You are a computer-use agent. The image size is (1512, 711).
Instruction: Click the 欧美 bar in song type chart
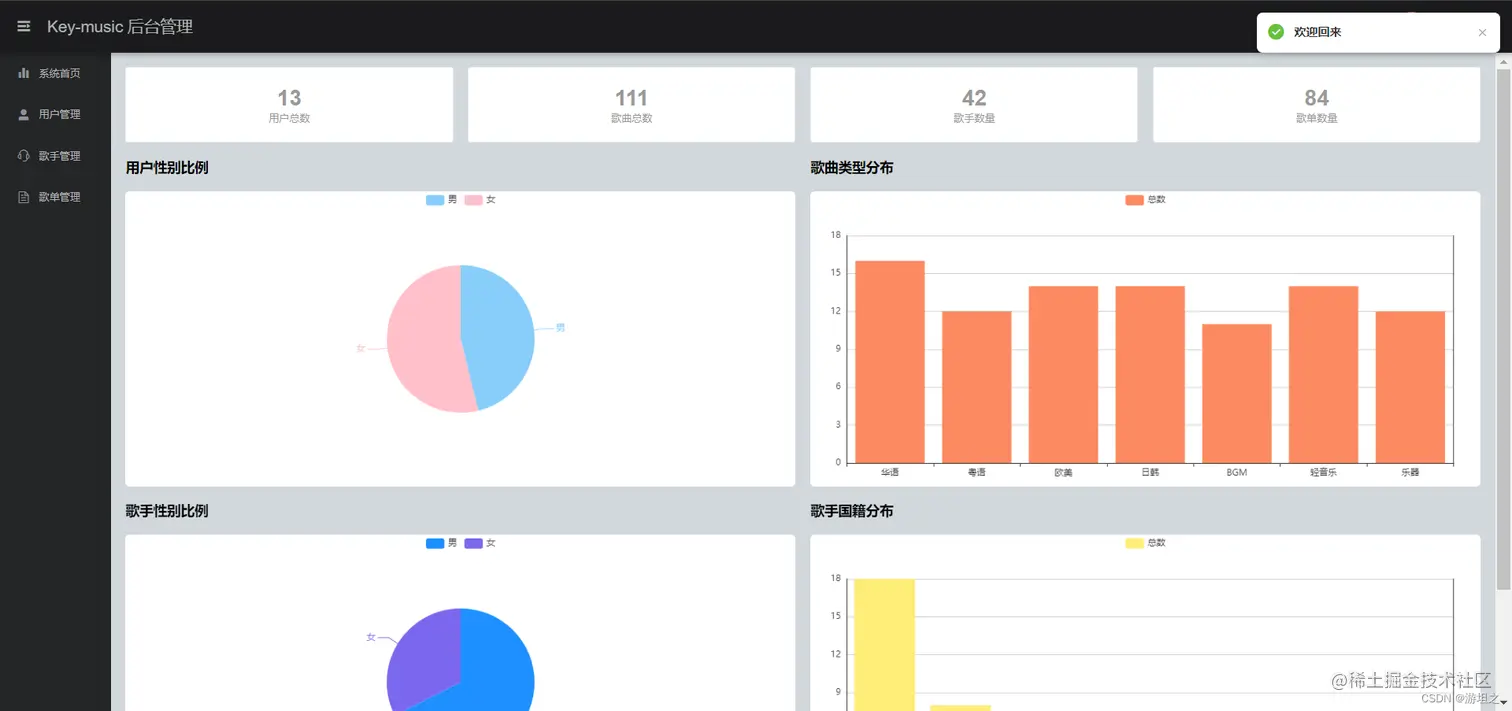1063,375
